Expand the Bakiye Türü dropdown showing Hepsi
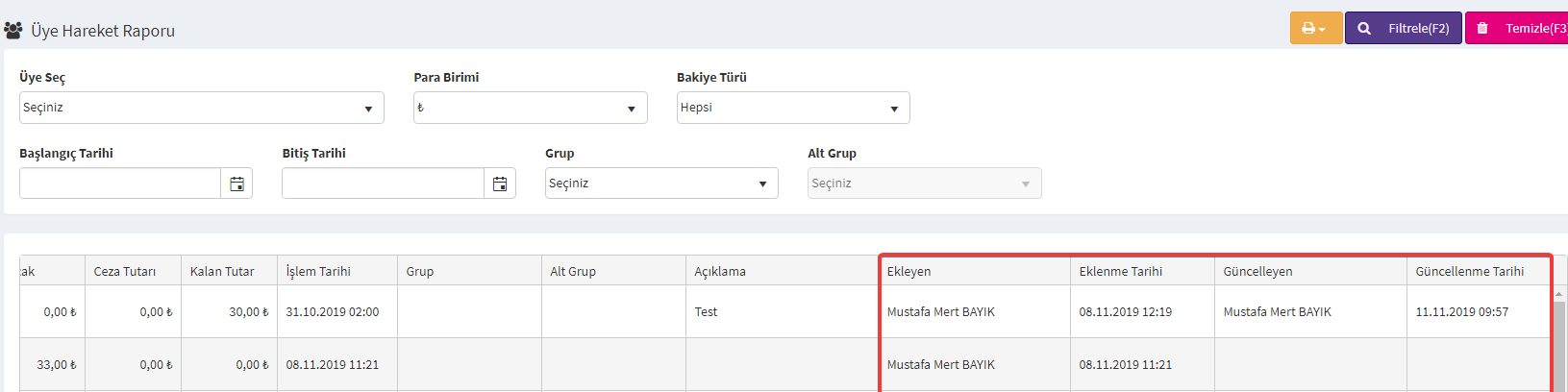 coord(793,108)
